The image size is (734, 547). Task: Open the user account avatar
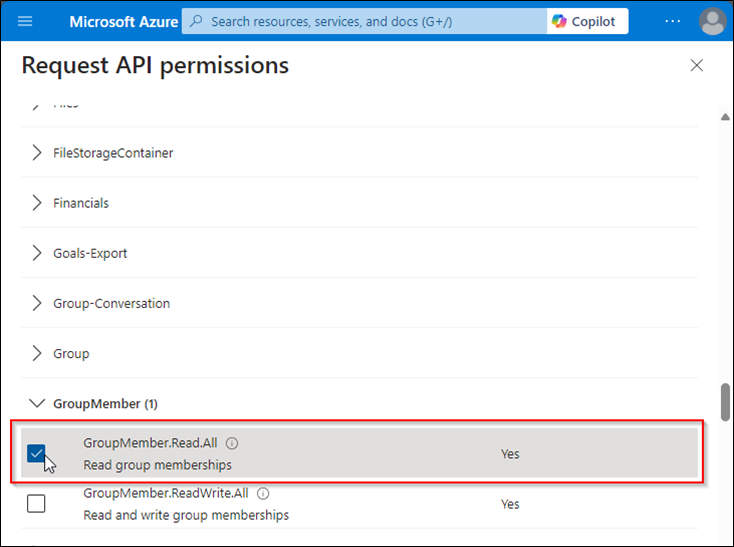click(x=712, y=21)
